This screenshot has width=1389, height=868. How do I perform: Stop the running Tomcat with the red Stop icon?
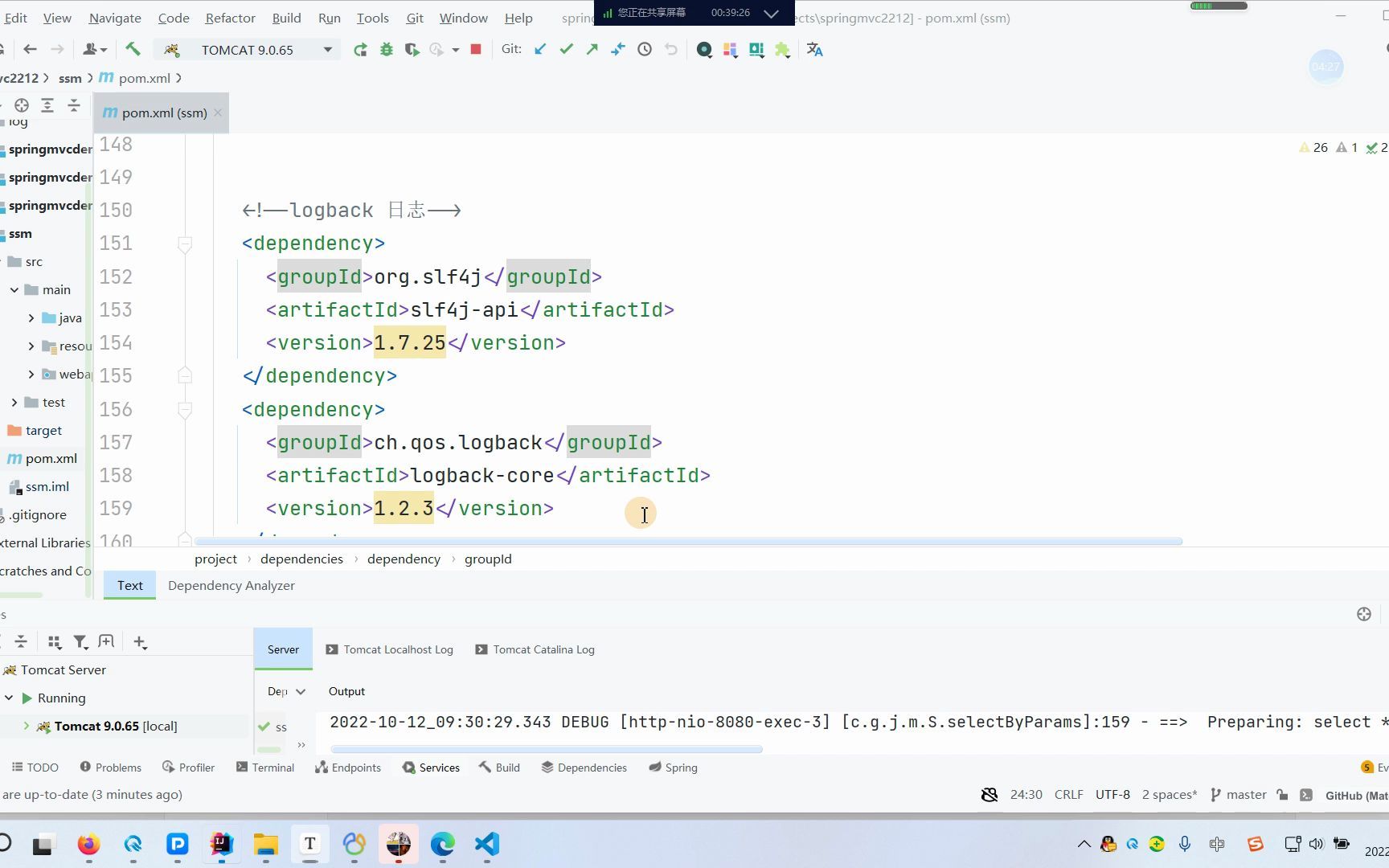475,49
